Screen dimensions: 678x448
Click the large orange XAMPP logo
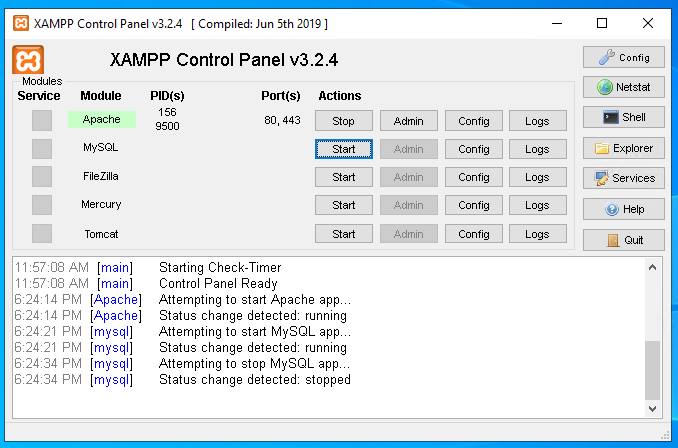[28, 60]
